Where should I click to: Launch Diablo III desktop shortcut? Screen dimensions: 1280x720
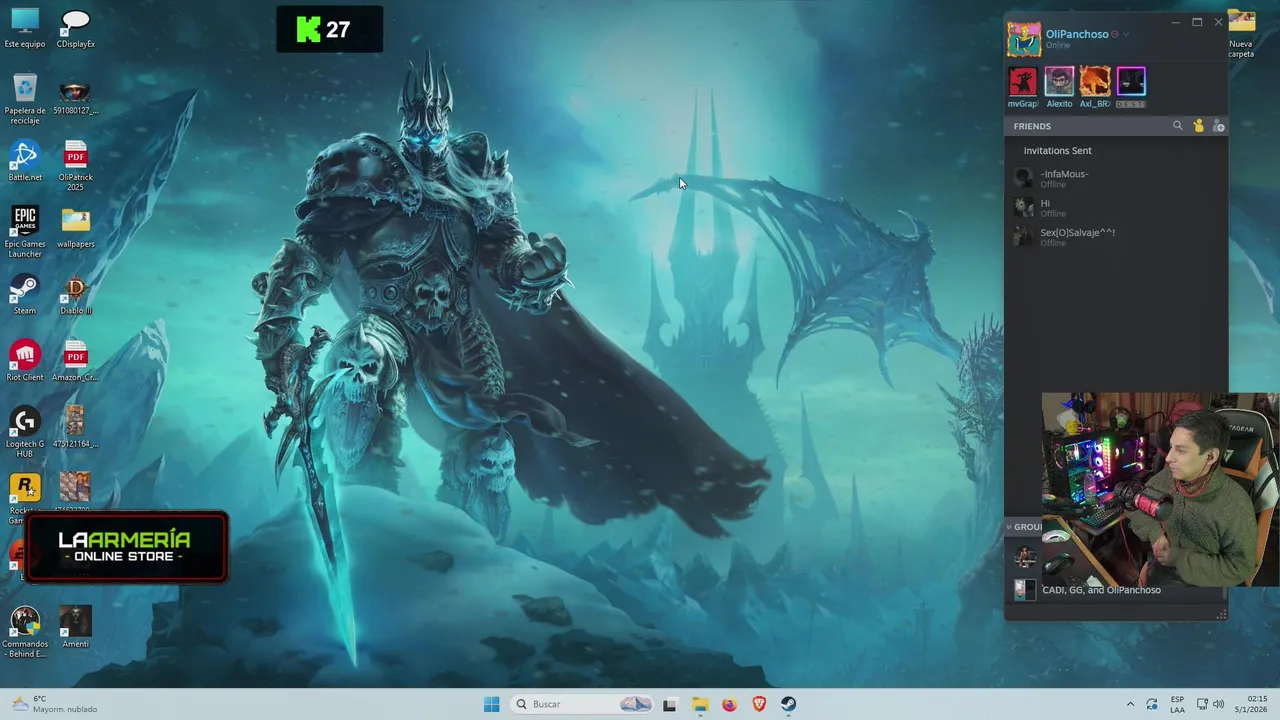tap(75, 295)
